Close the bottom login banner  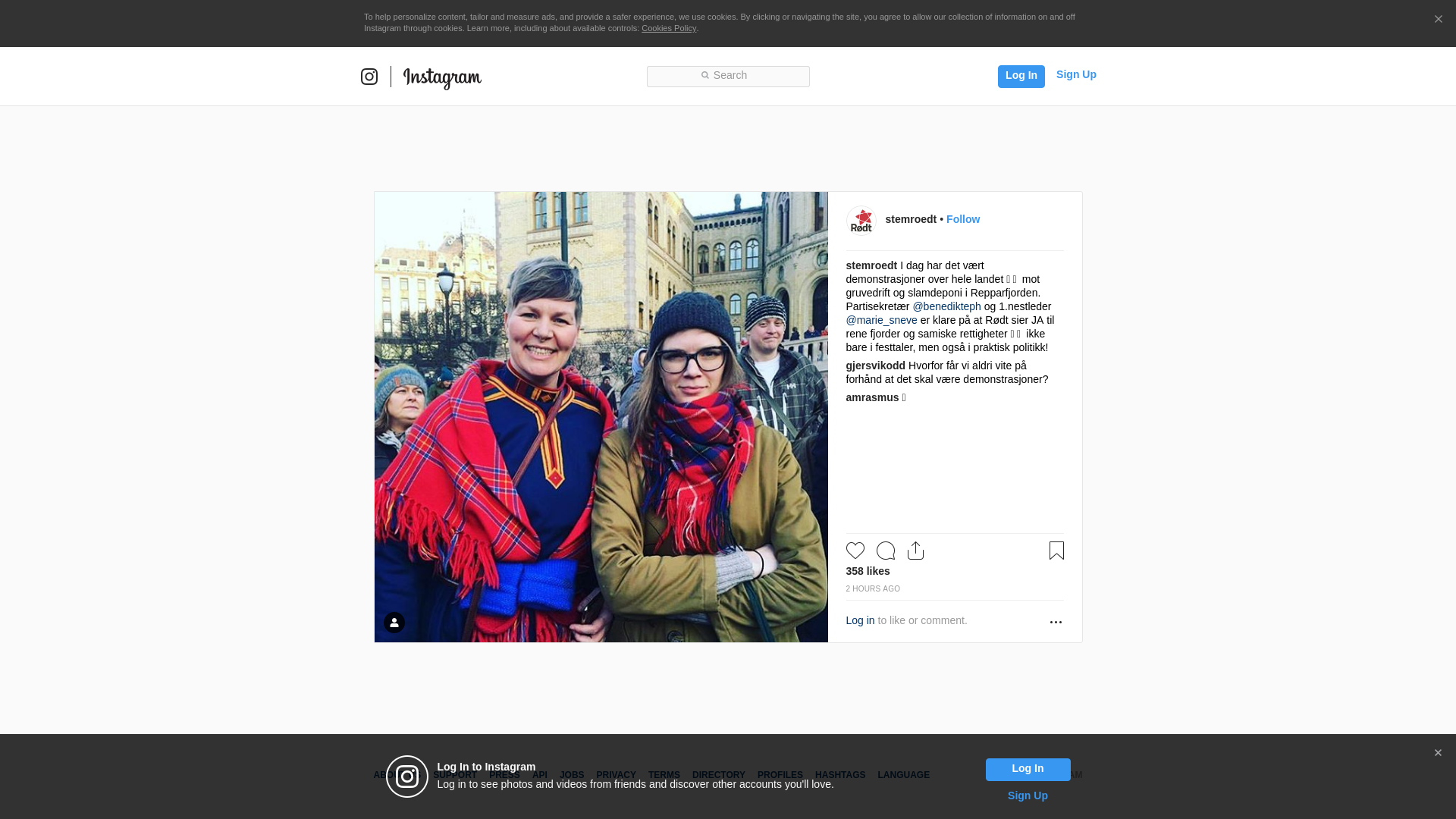click(x=1438, y=753)
